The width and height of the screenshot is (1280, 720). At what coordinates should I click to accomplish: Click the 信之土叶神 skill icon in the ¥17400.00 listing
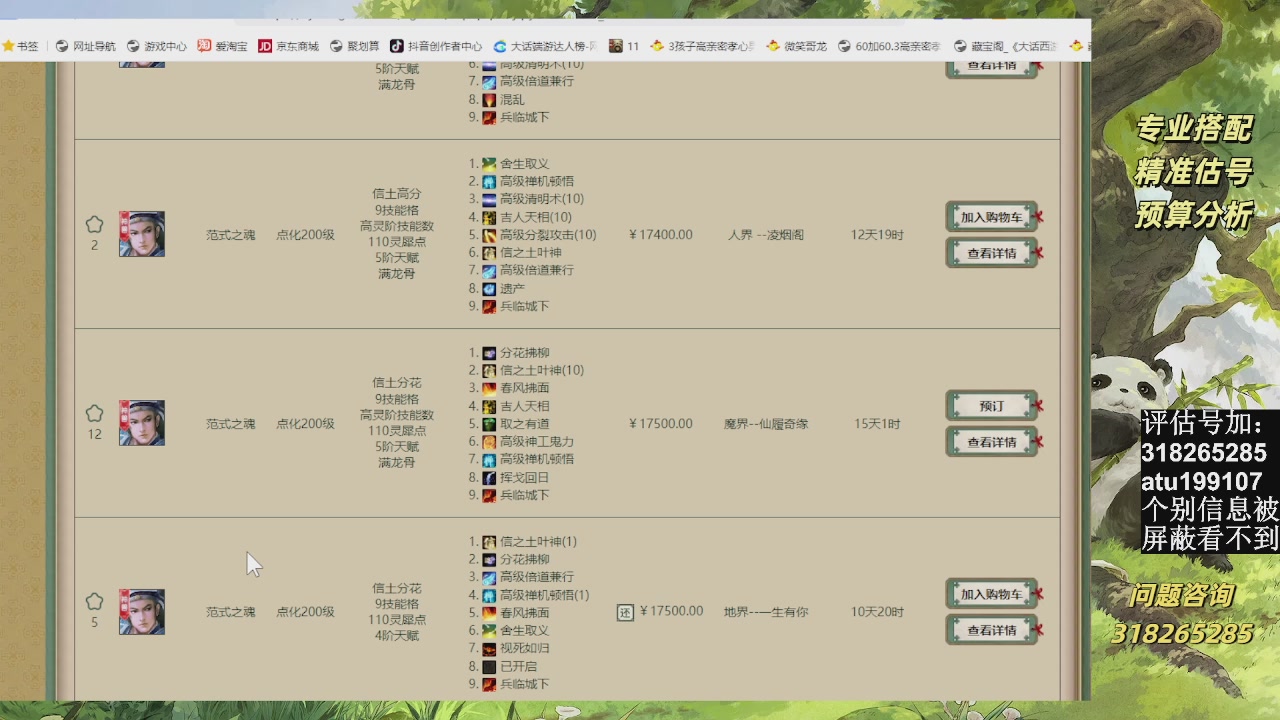[x=489, y=253]
